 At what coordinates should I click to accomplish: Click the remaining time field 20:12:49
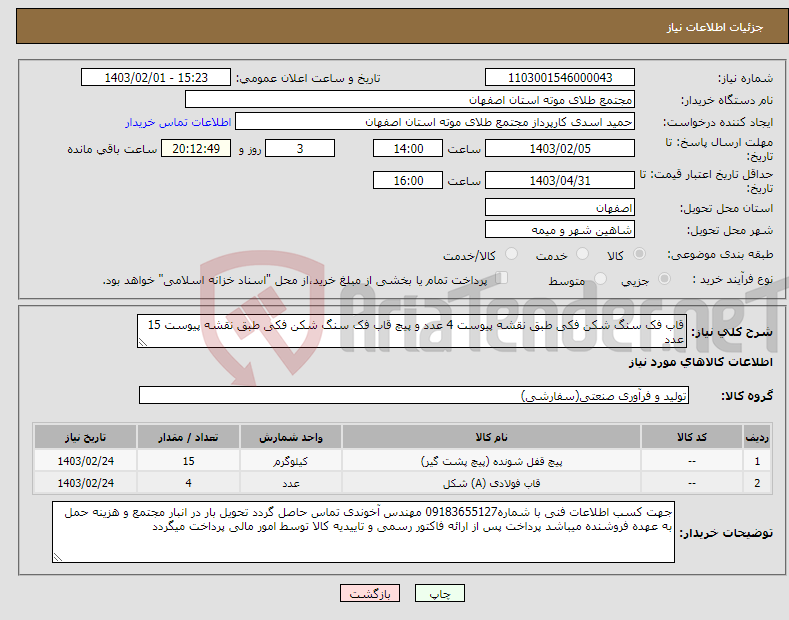(196, 148)
